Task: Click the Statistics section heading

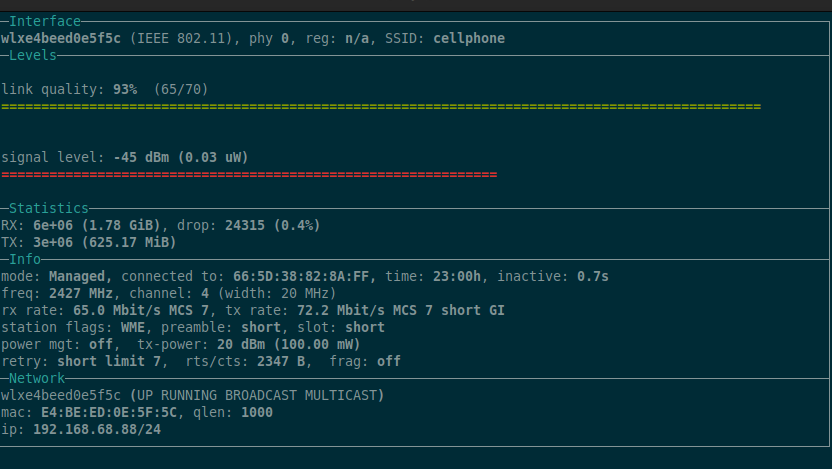Action: pos(49,208)
